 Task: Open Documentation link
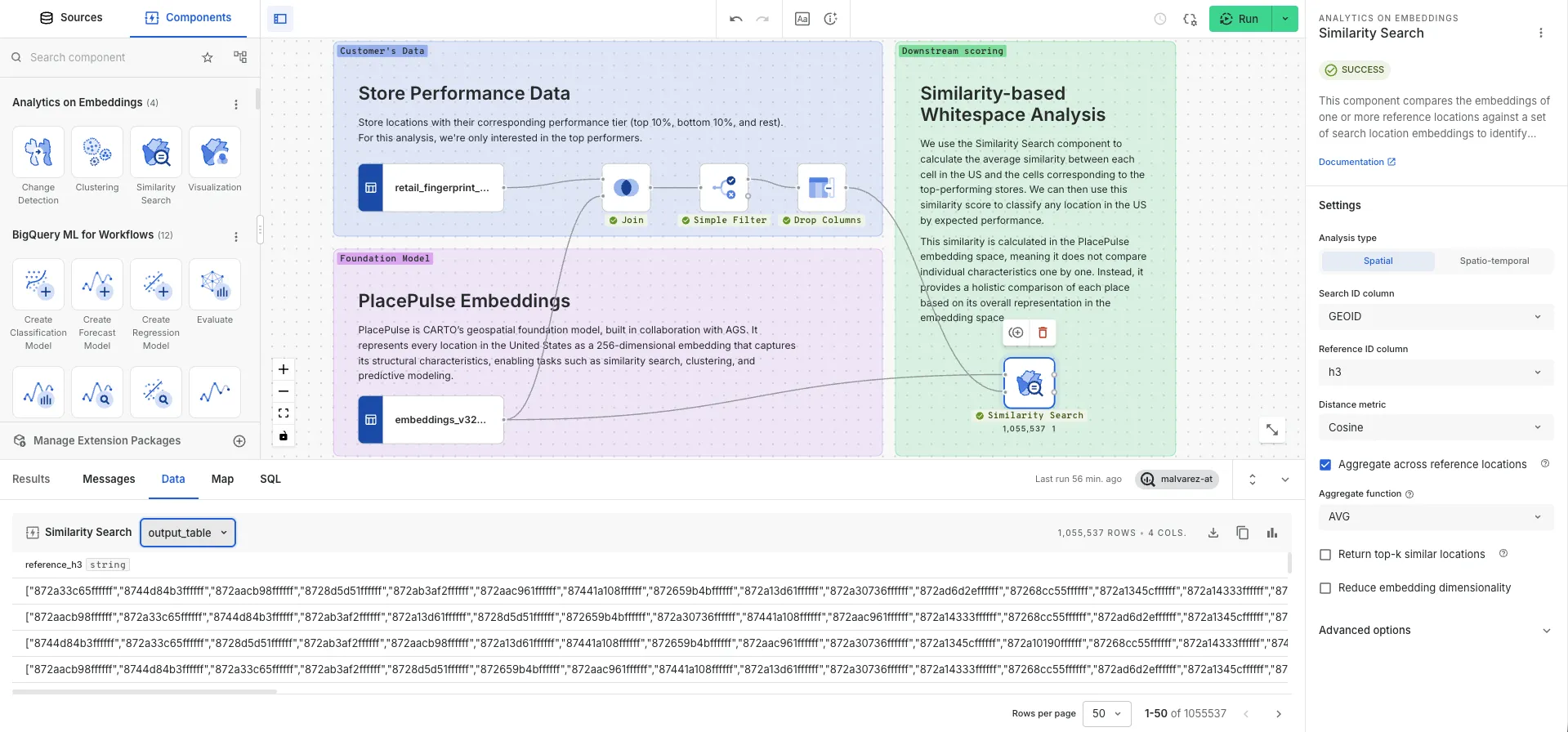(x=1356, y=163)
